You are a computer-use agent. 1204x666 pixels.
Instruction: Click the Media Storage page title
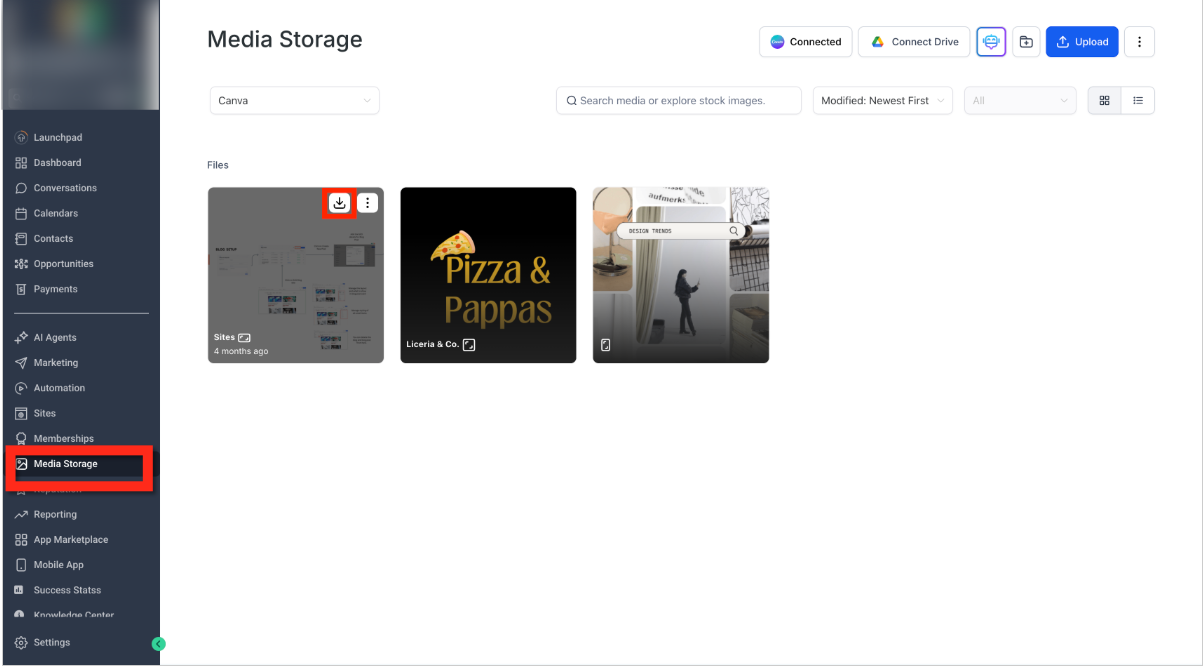(x=285, y=40)
